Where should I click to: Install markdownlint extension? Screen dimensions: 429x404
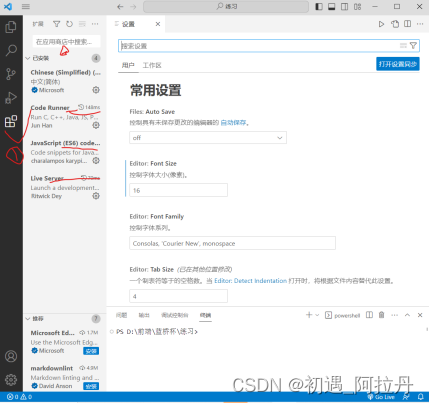click(91, 386)
